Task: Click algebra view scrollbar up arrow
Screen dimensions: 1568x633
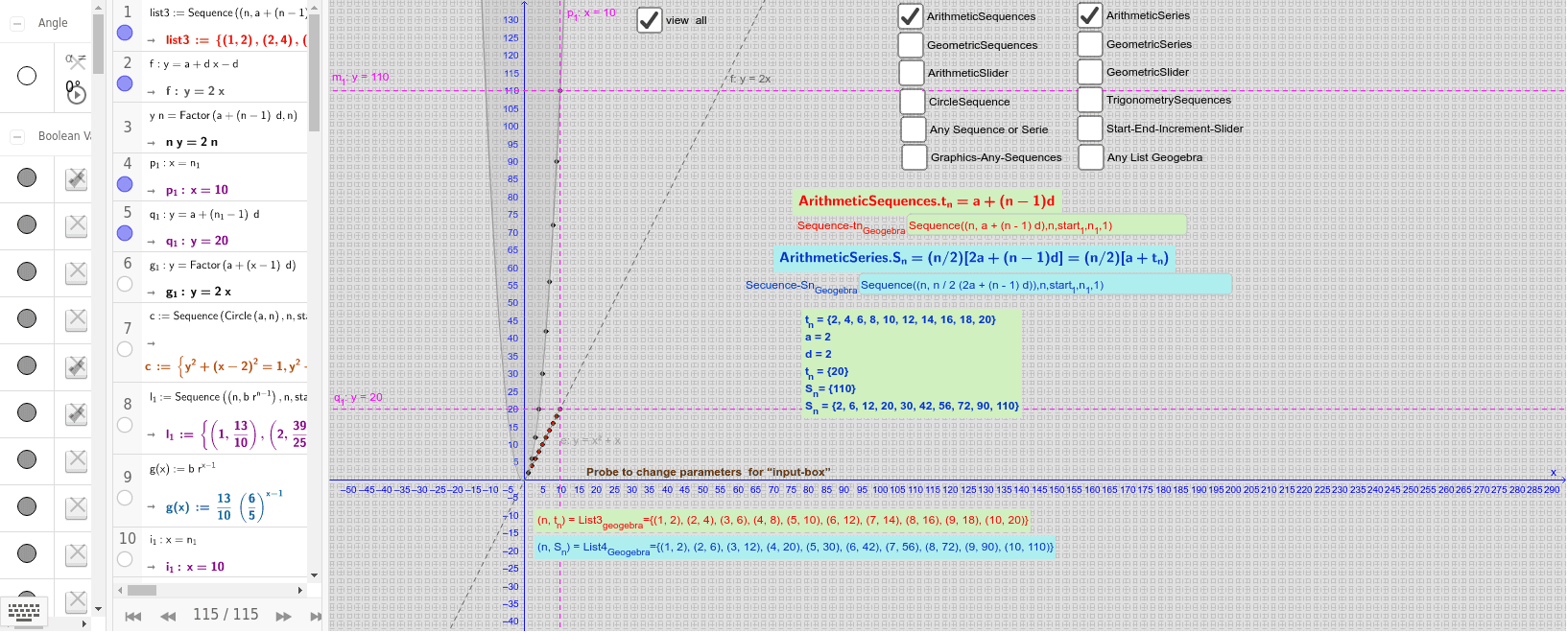Action: tap(98, 7)
